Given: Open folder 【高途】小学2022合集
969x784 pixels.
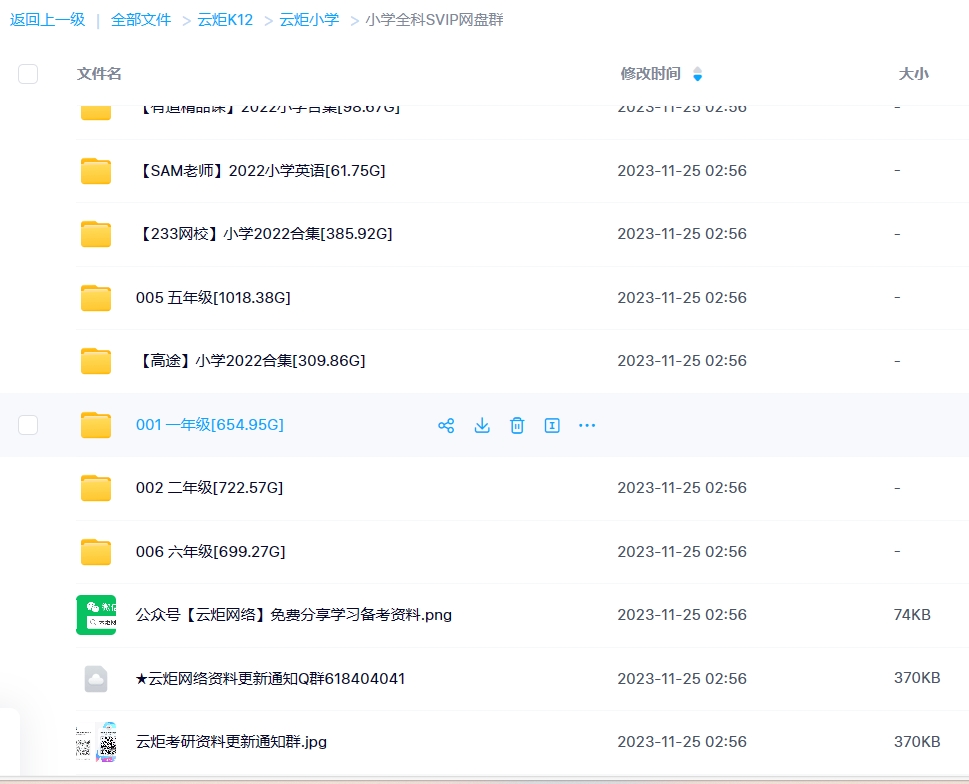Looking at the screenshot, I should [x=251, y=360].
